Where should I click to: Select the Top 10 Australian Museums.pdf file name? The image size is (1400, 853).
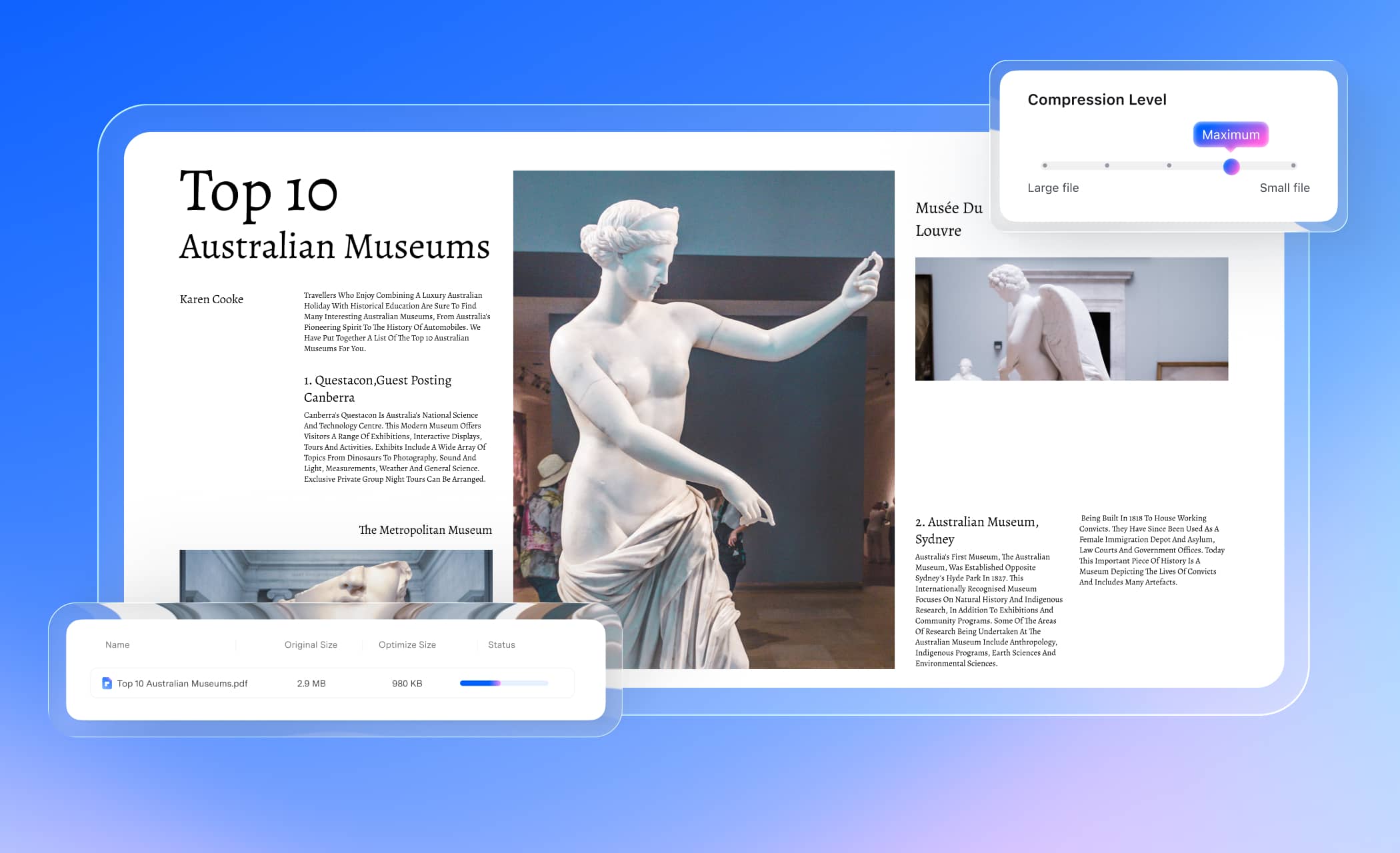point(182,683)
